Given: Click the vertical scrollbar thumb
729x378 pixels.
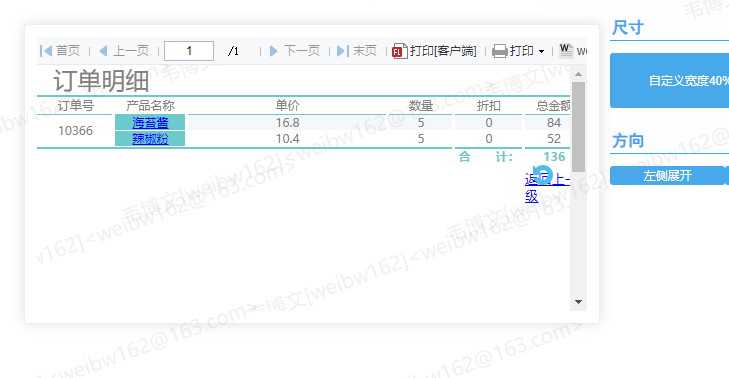Looking at the screenshot, I should 578,127.
